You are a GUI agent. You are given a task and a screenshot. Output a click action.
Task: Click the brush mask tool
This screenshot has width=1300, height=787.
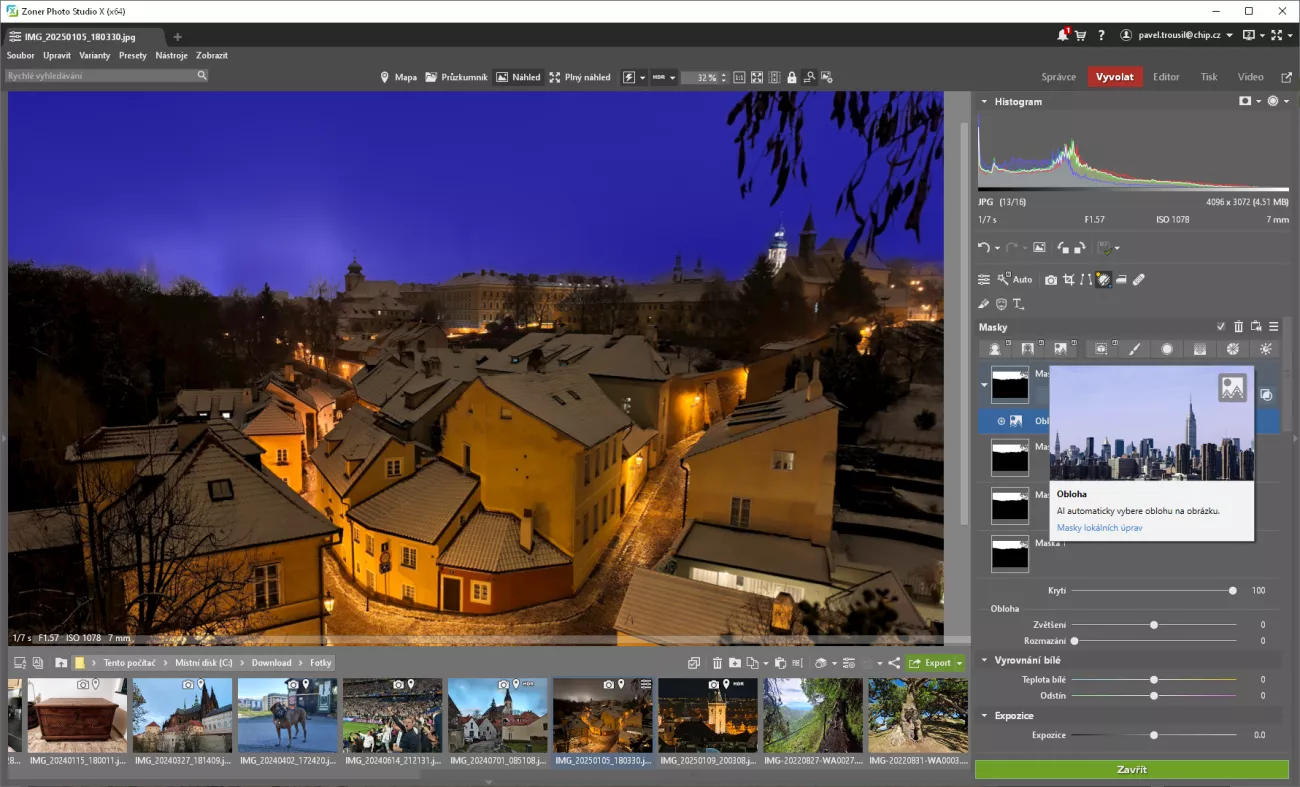point(1134,349)
